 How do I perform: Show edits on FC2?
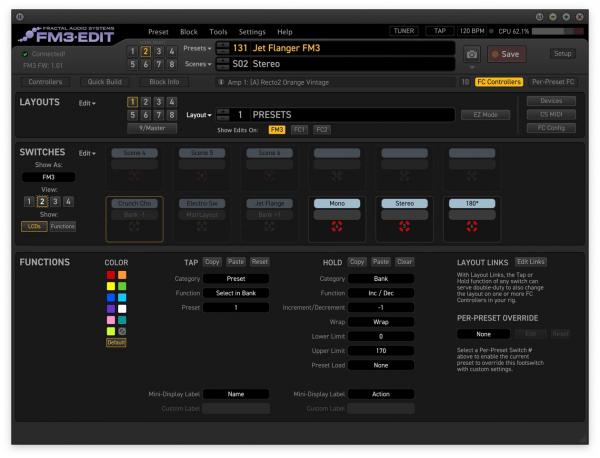[x=322, y=130]
